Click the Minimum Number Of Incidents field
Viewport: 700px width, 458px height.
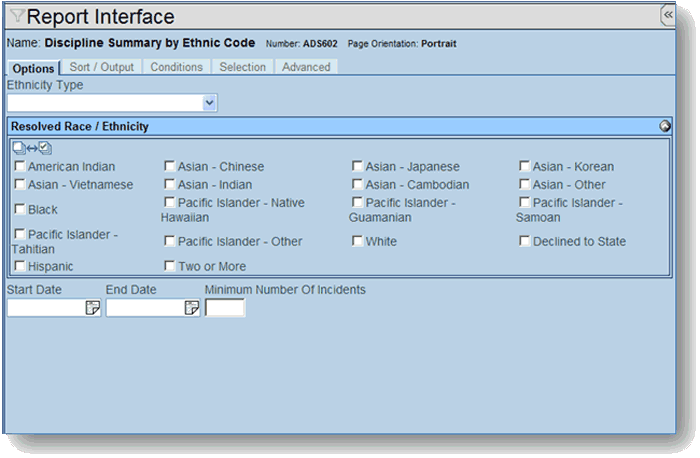tap(225, 308)
